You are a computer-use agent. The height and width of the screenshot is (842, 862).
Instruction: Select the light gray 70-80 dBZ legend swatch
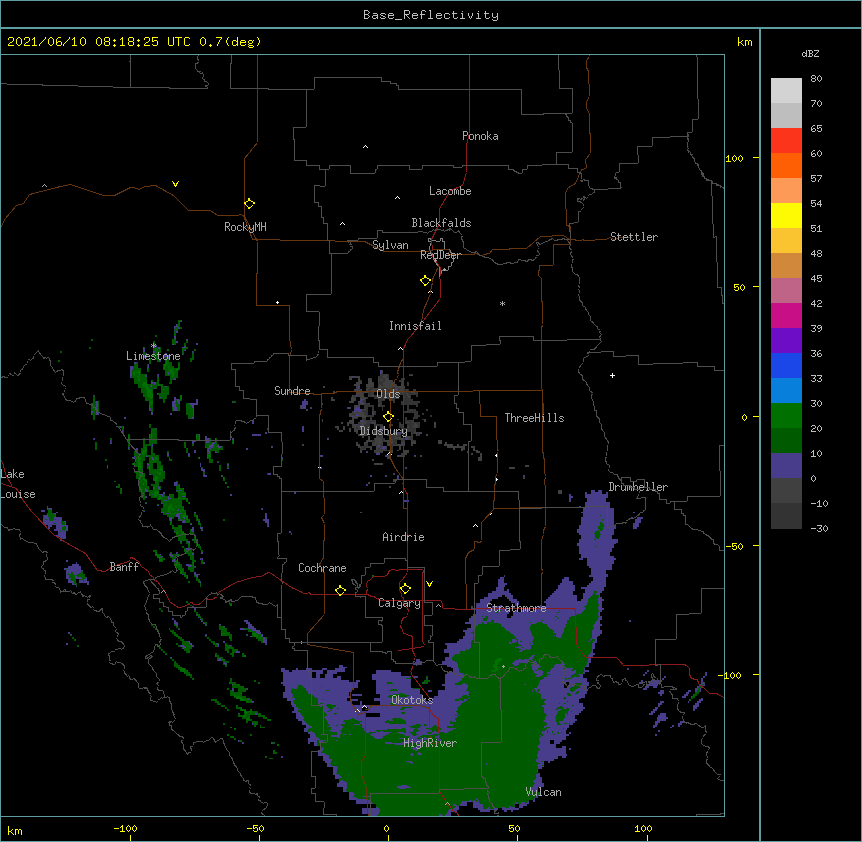786,91
